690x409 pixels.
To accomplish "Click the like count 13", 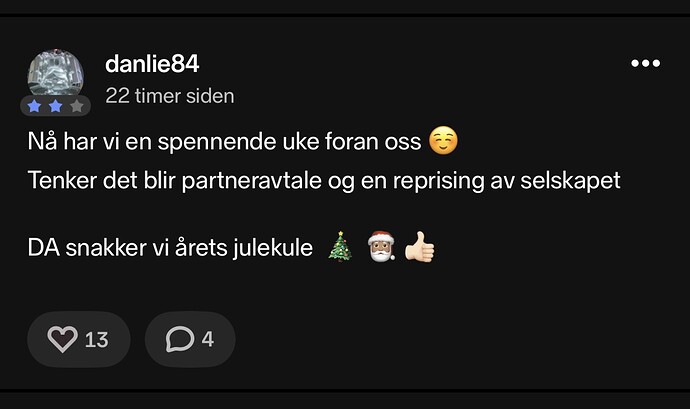I will tap(96, 340).
